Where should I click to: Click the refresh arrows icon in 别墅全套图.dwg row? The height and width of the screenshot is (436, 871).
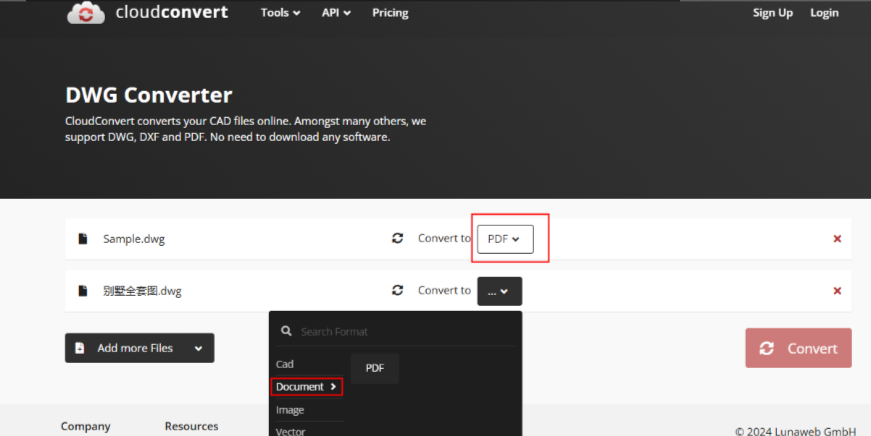point(397,290)
